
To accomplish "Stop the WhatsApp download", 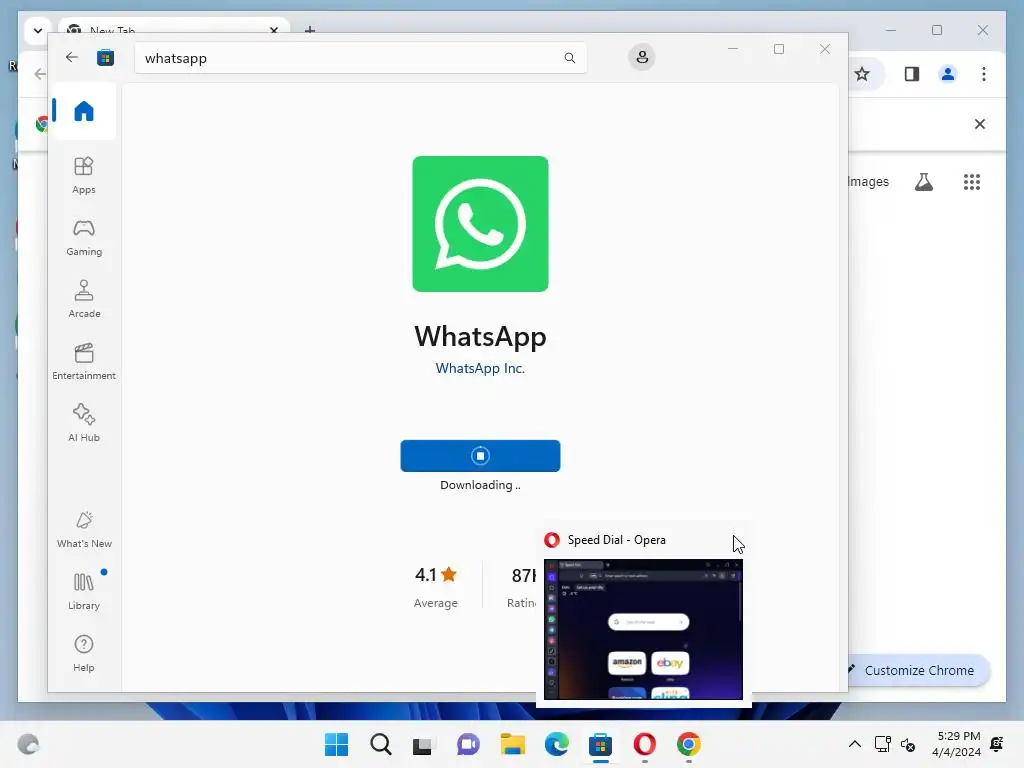I will click(480, 456).
